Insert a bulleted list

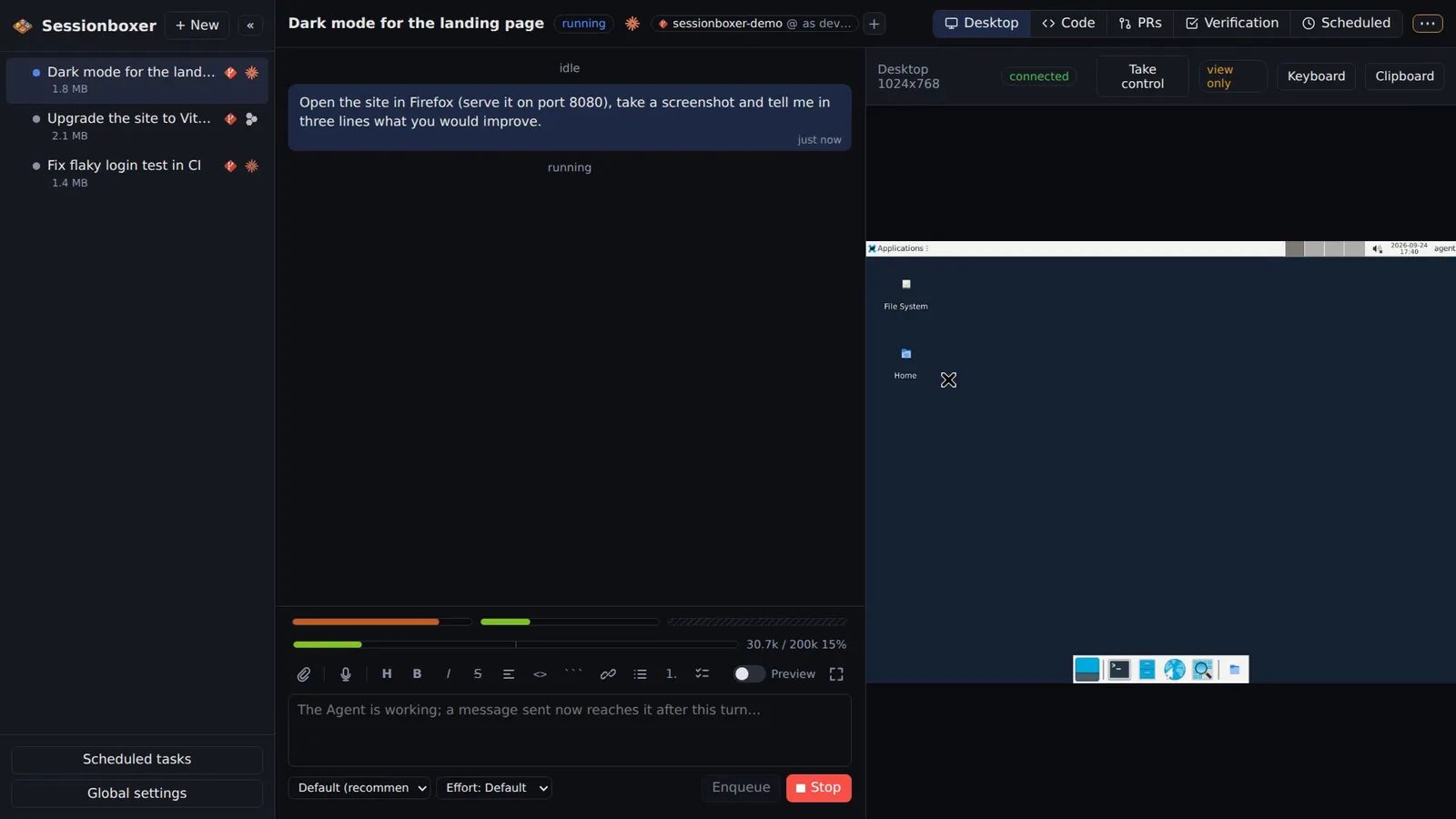coord(641,674)
